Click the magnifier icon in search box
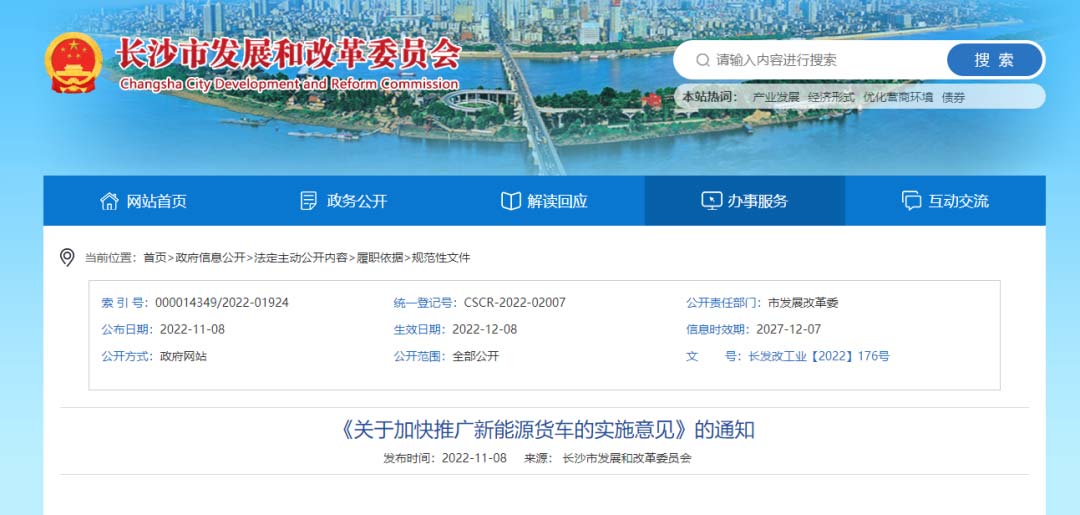 [703, 60]
